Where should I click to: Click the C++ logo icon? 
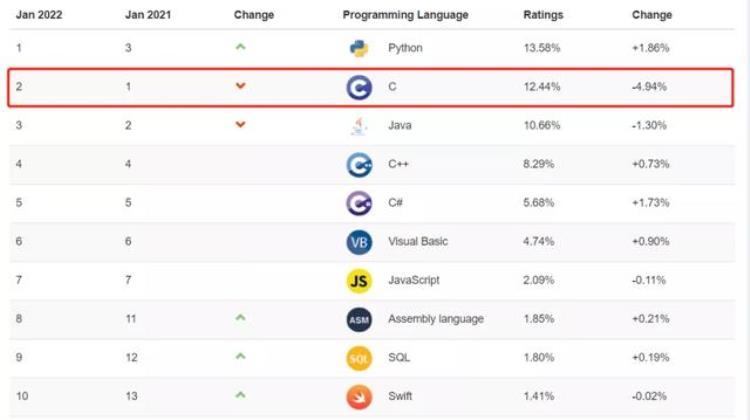click(359, 164)
